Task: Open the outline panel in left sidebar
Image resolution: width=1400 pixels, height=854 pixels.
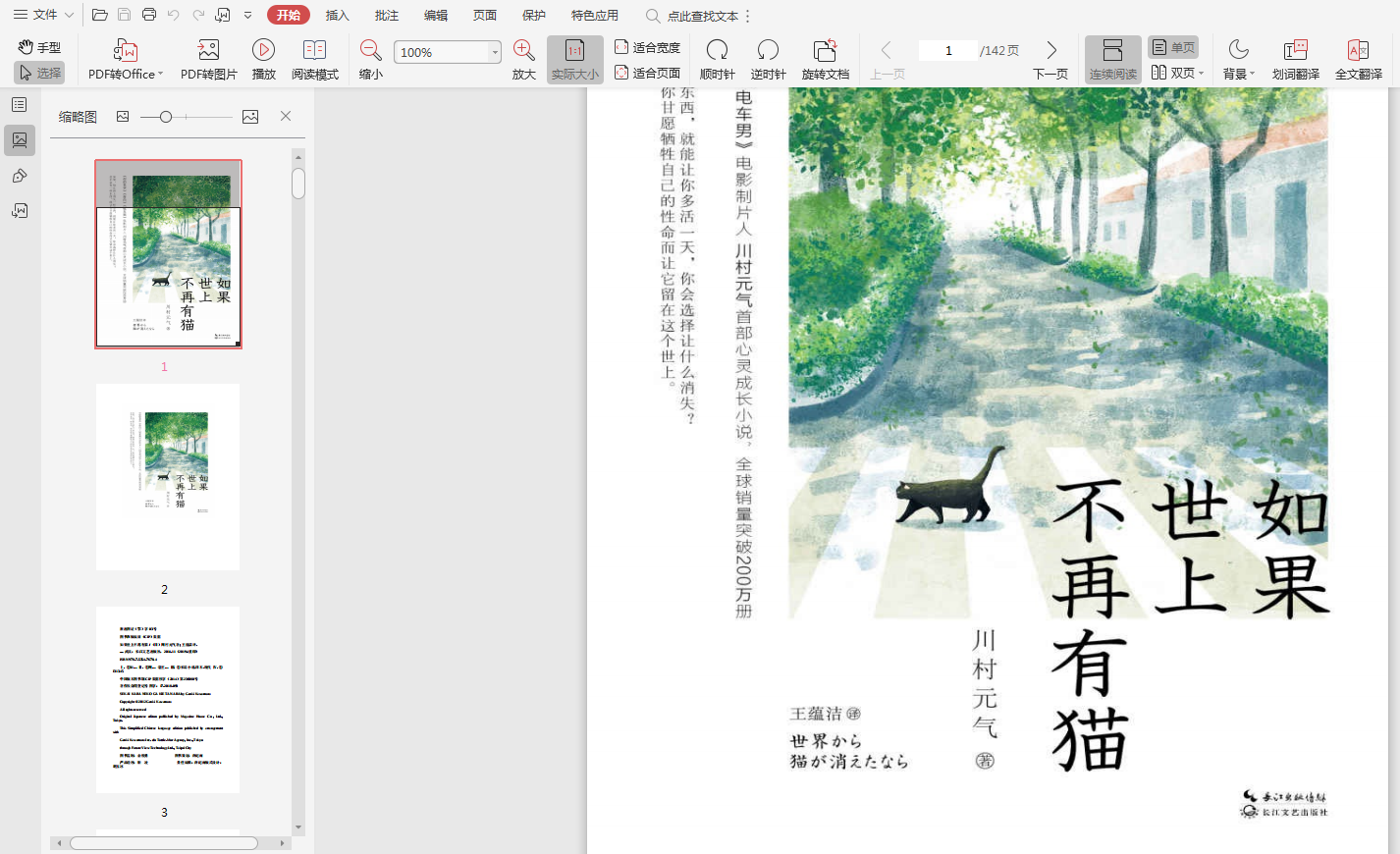Action: click(20, 104)
